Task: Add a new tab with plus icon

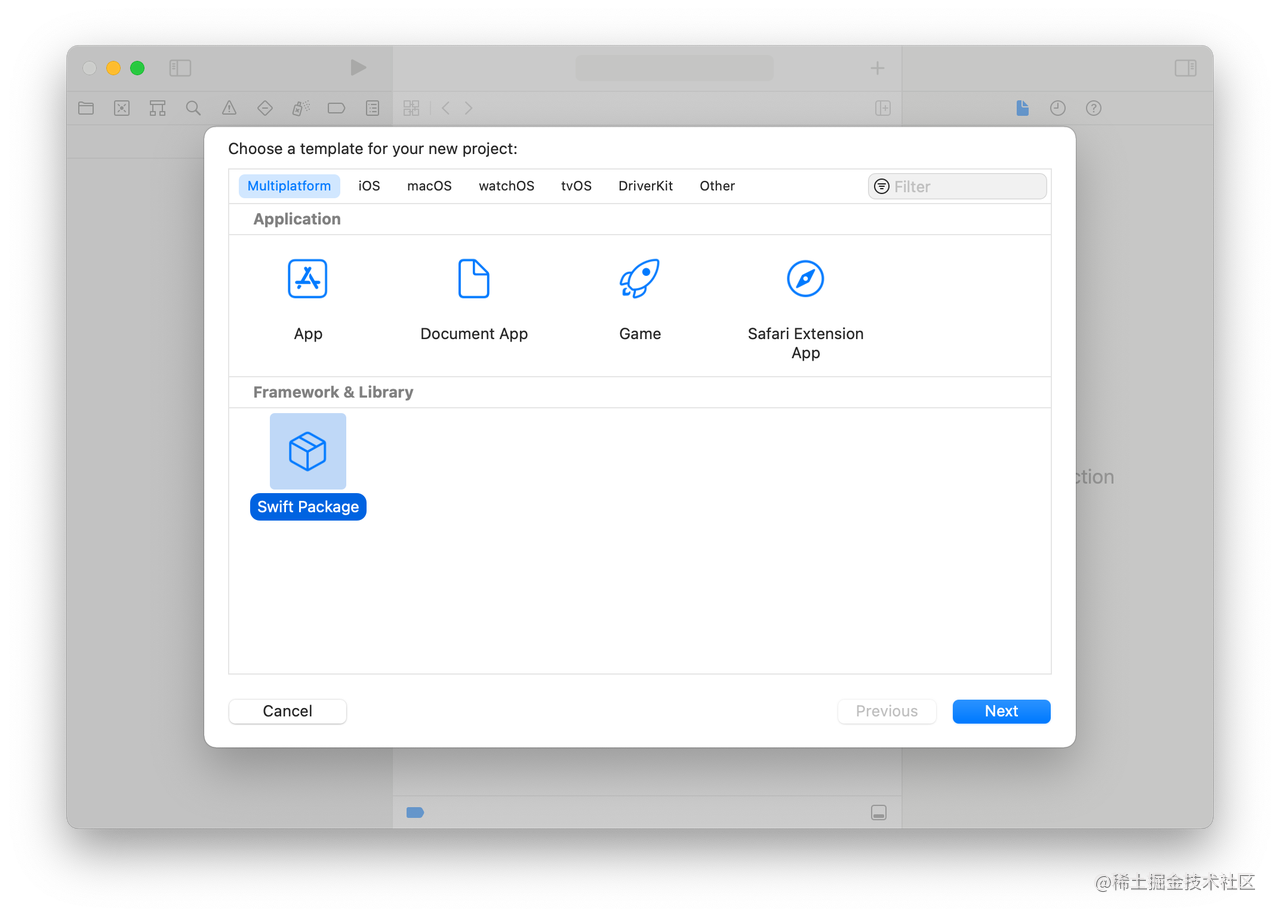Action: click(x=877, y=68)
